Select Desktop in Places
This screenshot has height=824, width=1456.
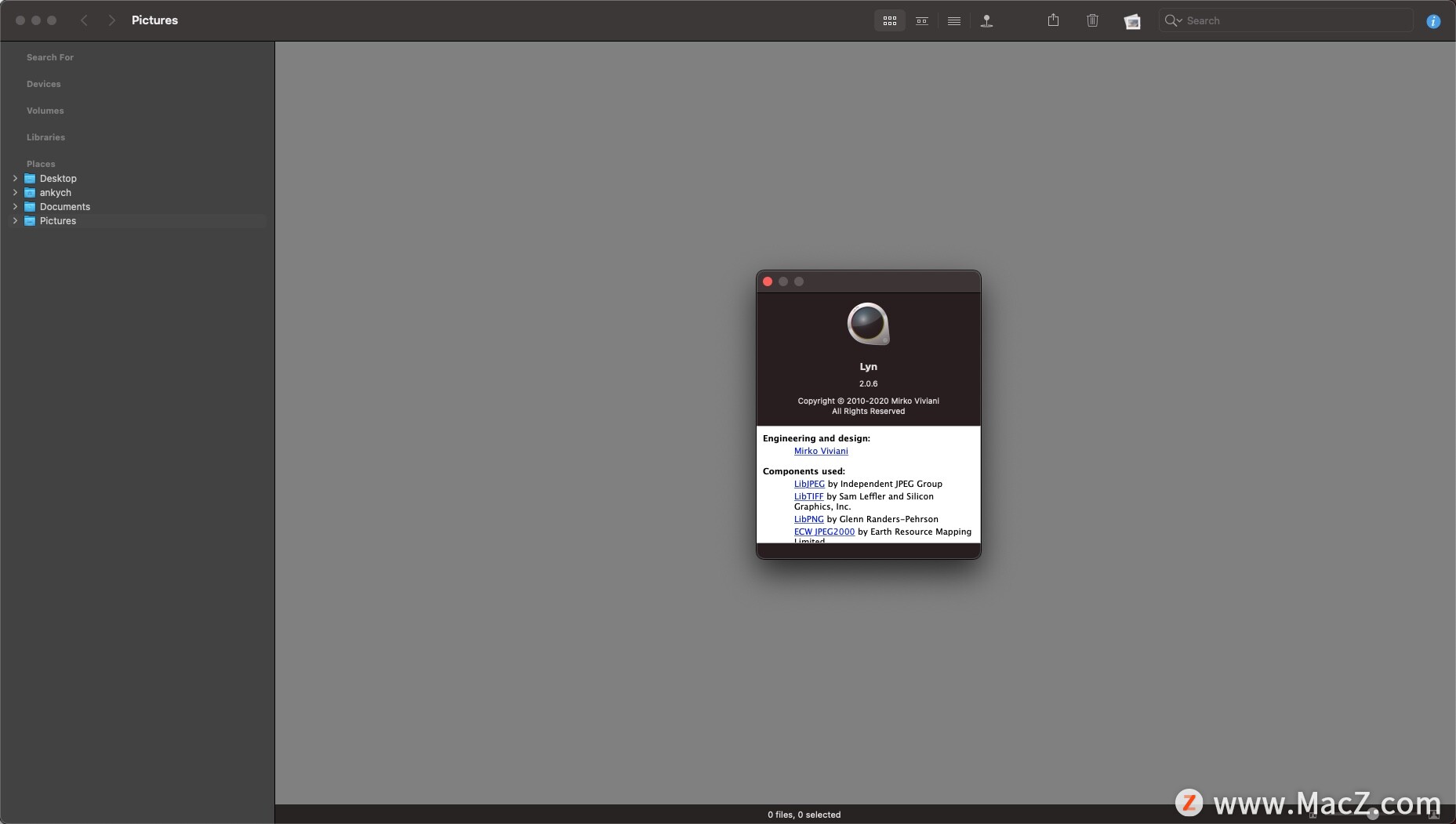coord(58,179)
